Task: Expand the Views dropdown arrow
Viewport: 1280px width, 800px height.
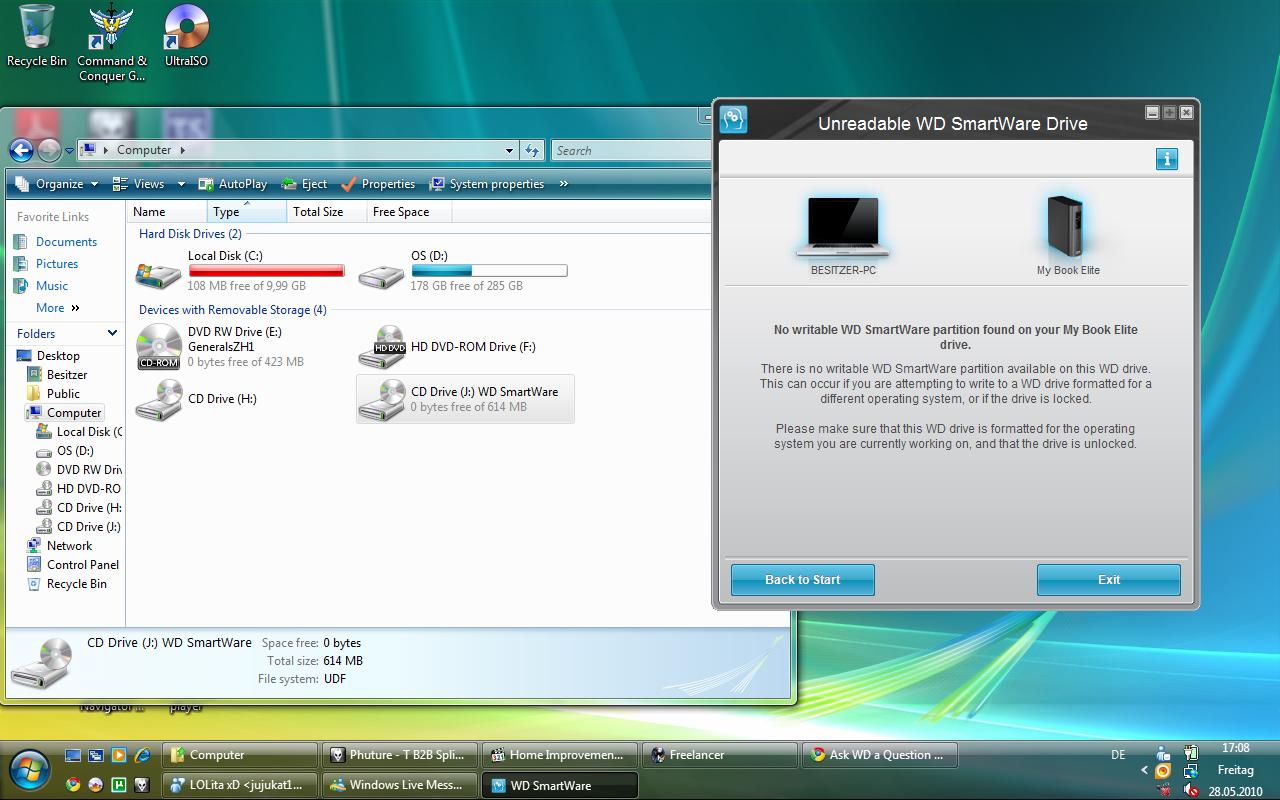Action: [181, 184]
